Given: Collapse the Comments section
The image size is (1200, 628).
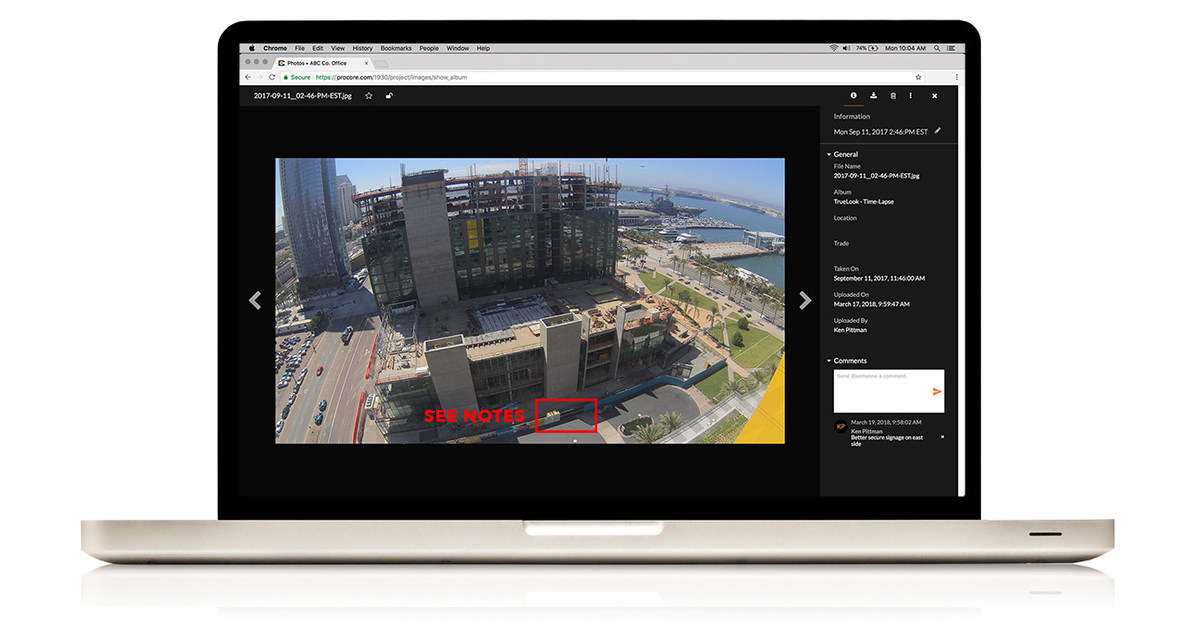Looking at the screenshot, I should click(829, 361).
